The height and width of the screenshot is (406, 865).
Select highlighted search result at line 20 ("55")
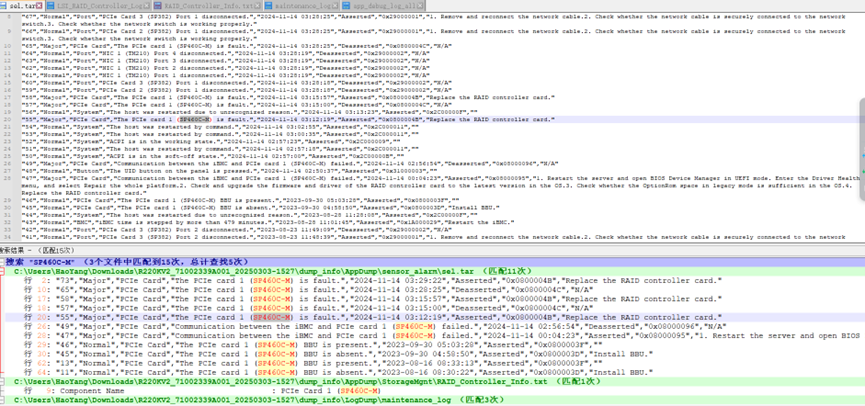[x=373, y=317]
